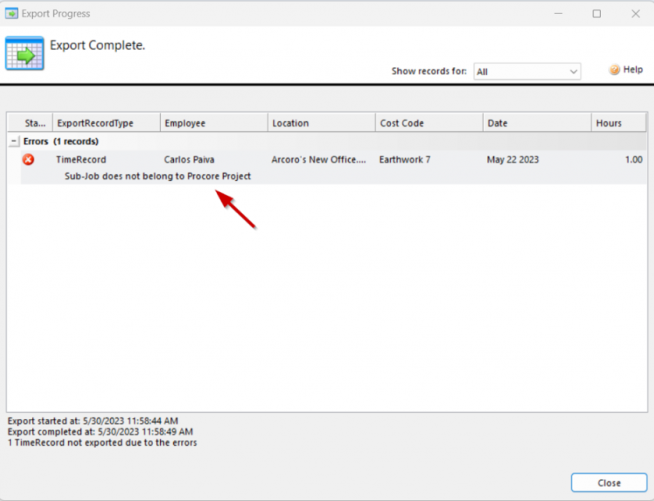Screen dimensions: 654x501
Task: Click the green arrow export icon
Action: click(x=24, y=54)
